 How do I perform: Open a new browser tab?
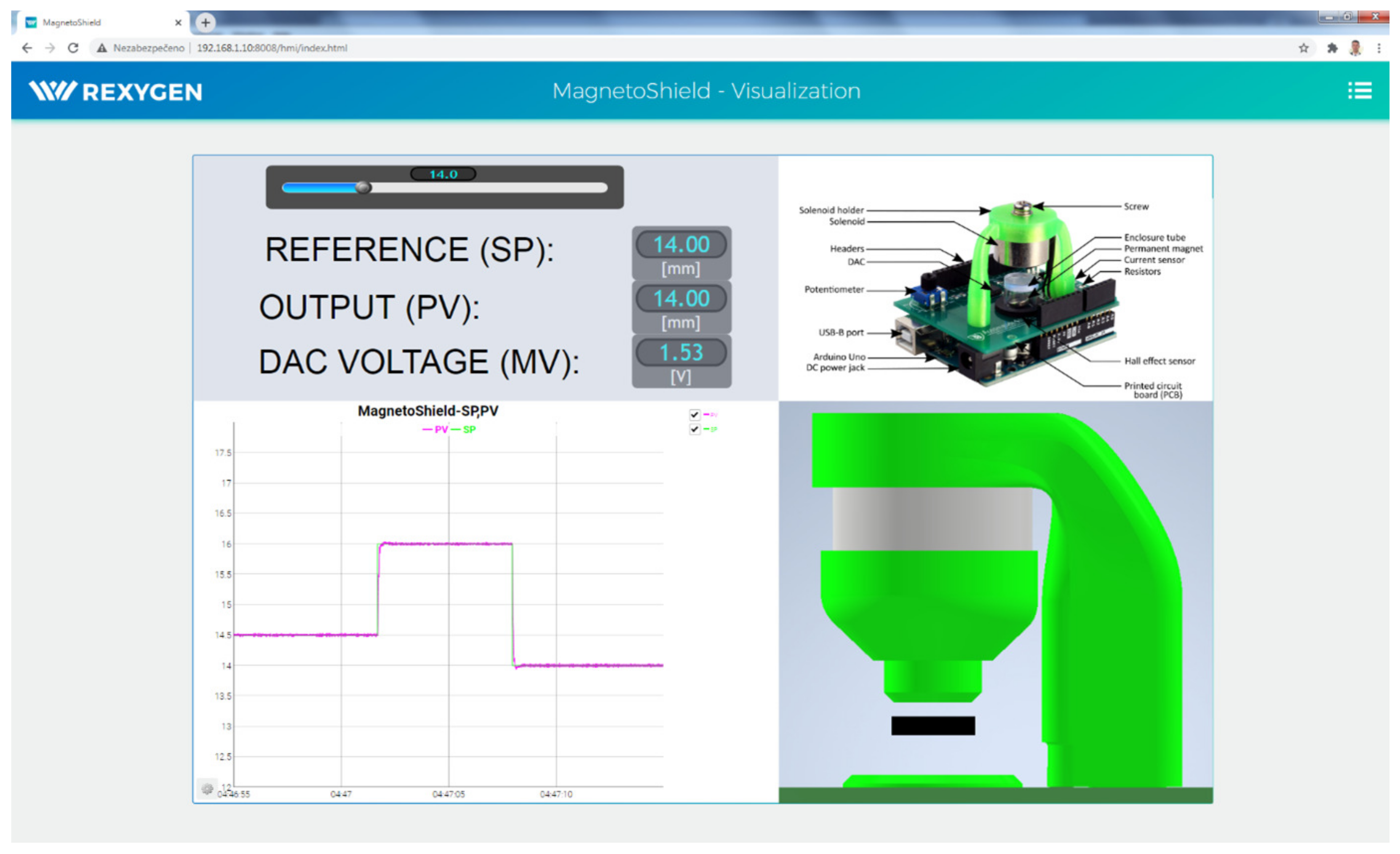(x=206, y=23)
